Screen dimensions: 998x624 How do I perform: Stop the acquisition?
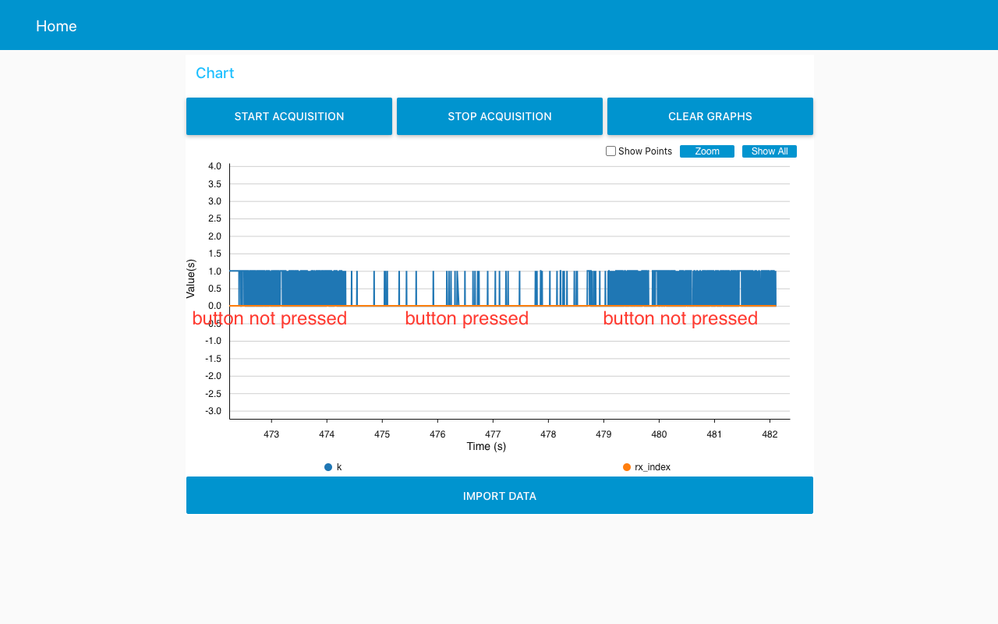click(500, 116)
